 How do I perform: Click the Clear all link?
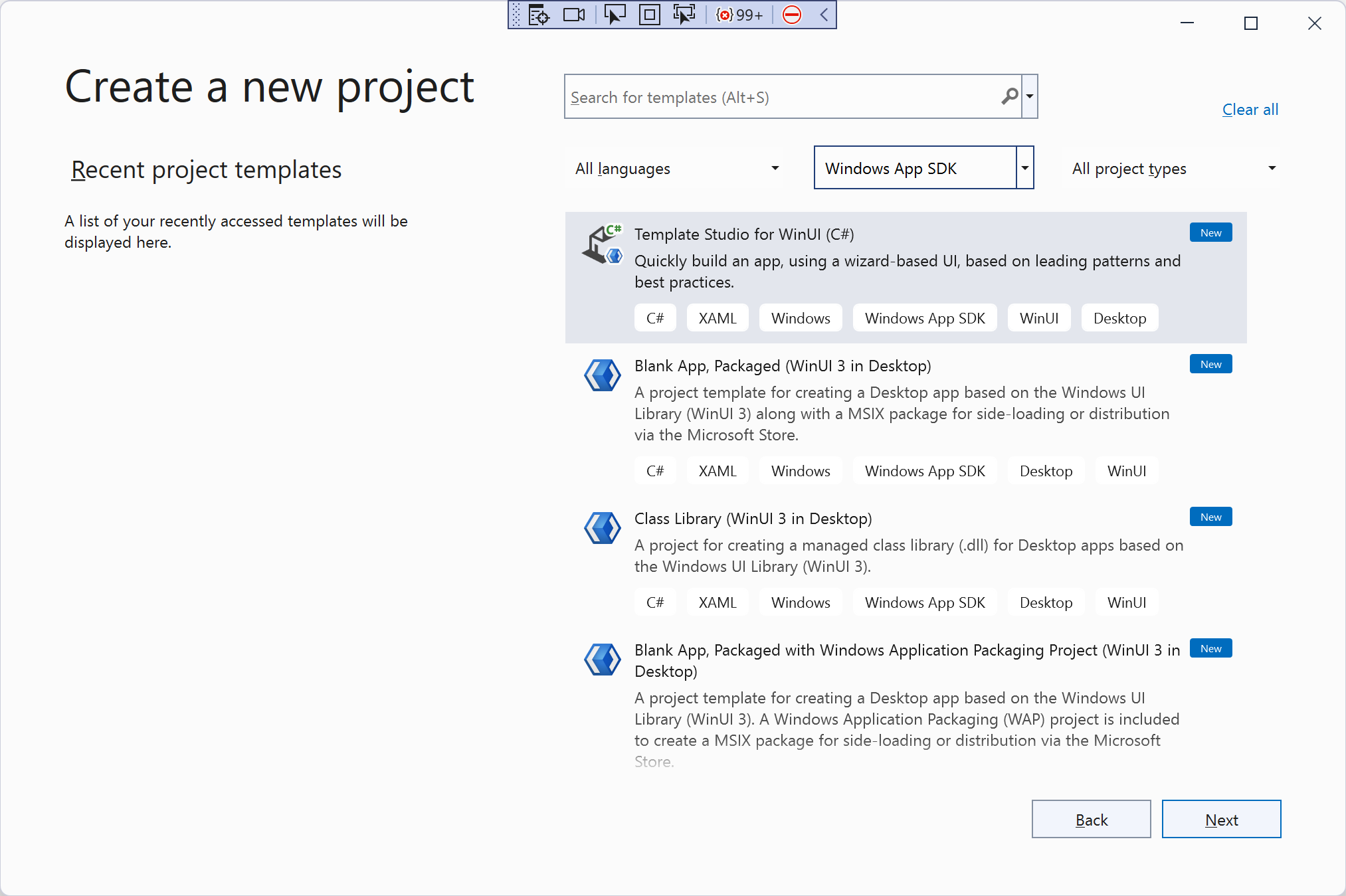coord(1250,109)
